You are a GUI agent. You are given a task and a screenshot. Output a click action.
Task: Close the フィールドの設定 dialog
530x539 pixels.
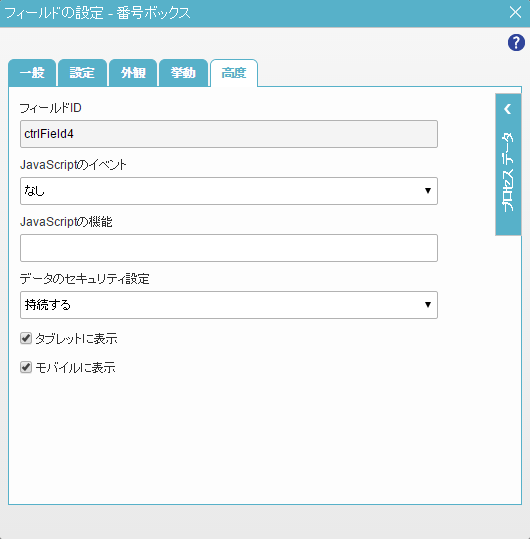(x=515, y=12)
